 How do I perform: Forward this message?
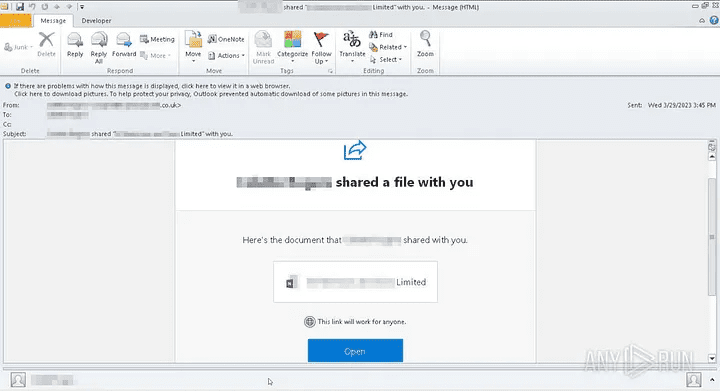[x=124, y=45]
